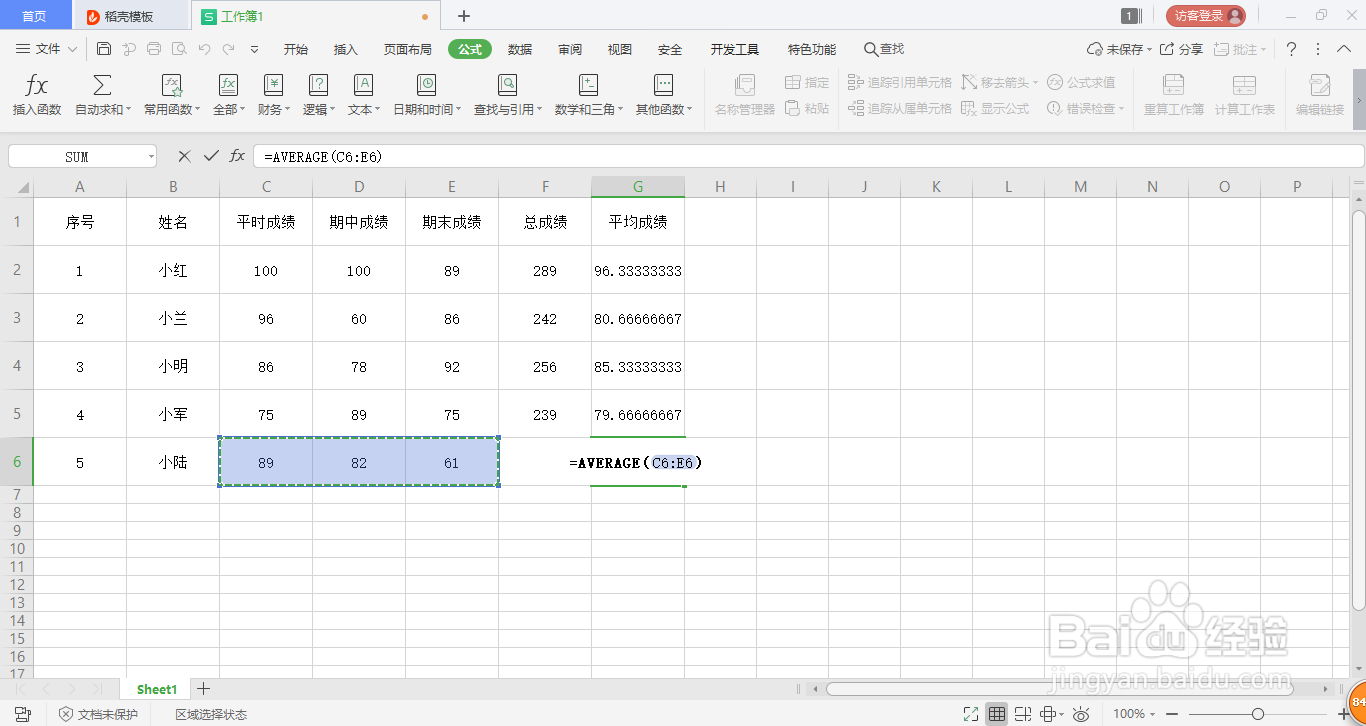The image size is (1366, 726).
Task: Click the 分享 share button
Action: (1185, 48)
